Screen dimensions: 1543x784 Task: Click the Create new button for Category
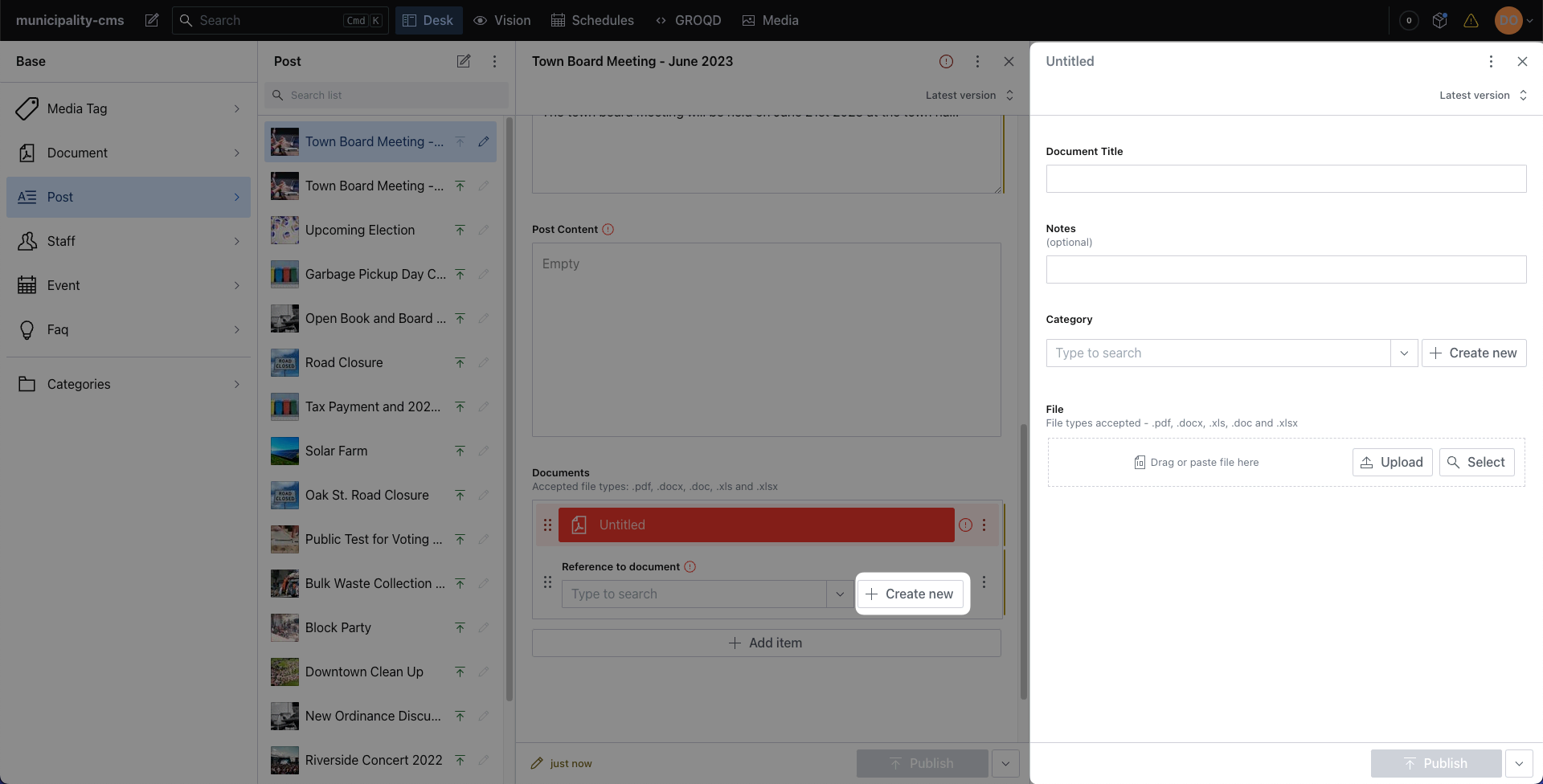[1474, 353]
